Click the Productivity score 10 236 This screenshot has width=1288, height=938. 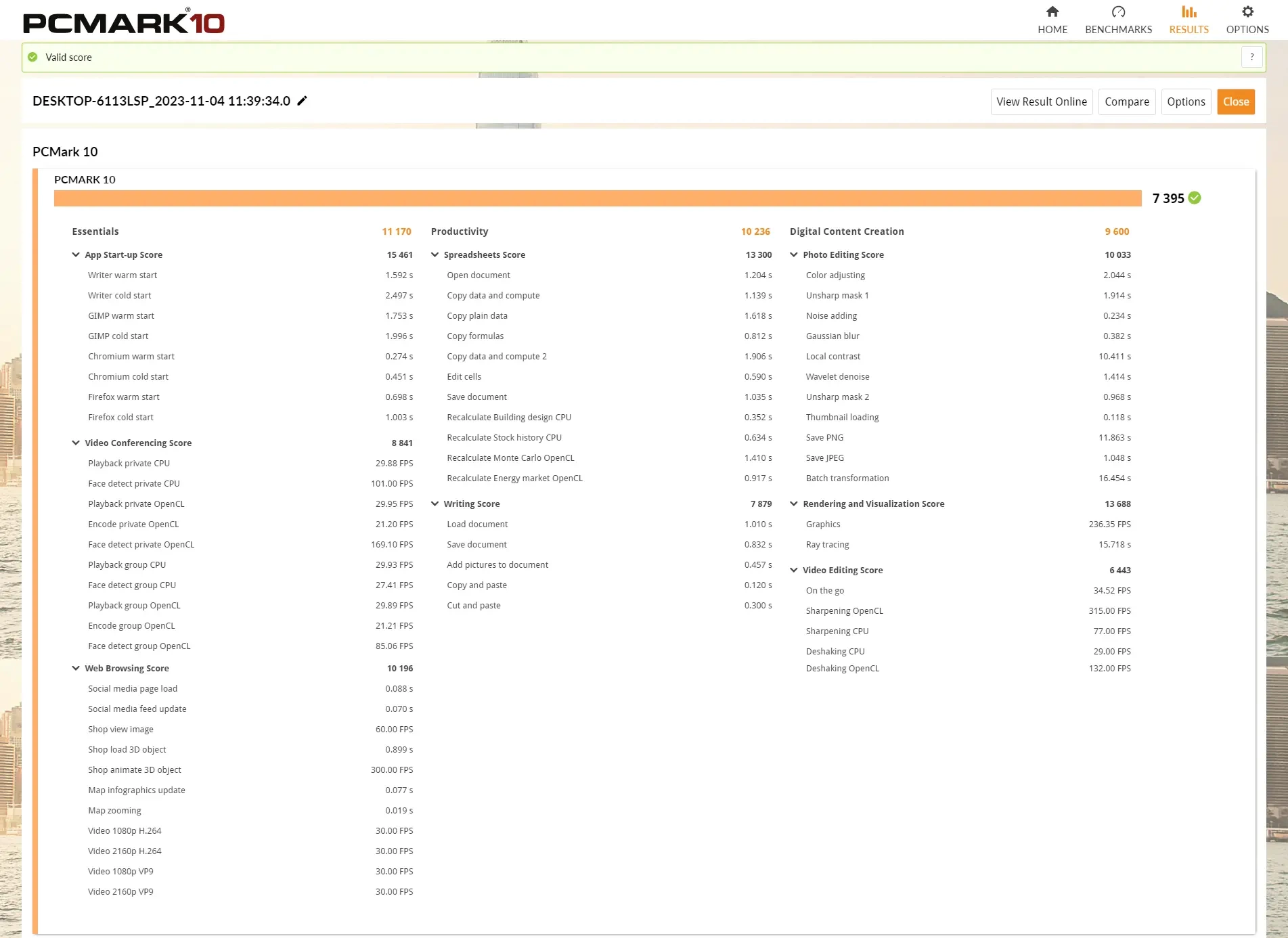(755, 231)
